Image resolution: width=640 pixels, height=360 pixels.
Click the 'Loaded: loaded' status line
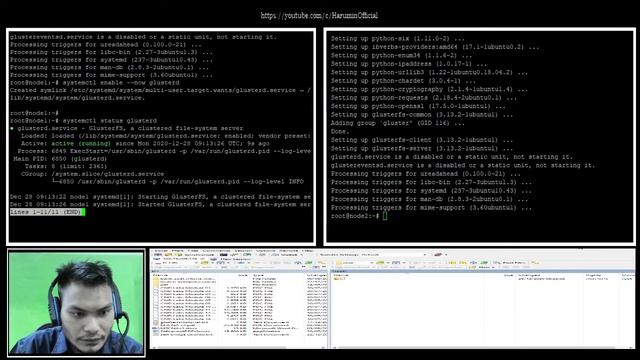click(x=166, y=136)
